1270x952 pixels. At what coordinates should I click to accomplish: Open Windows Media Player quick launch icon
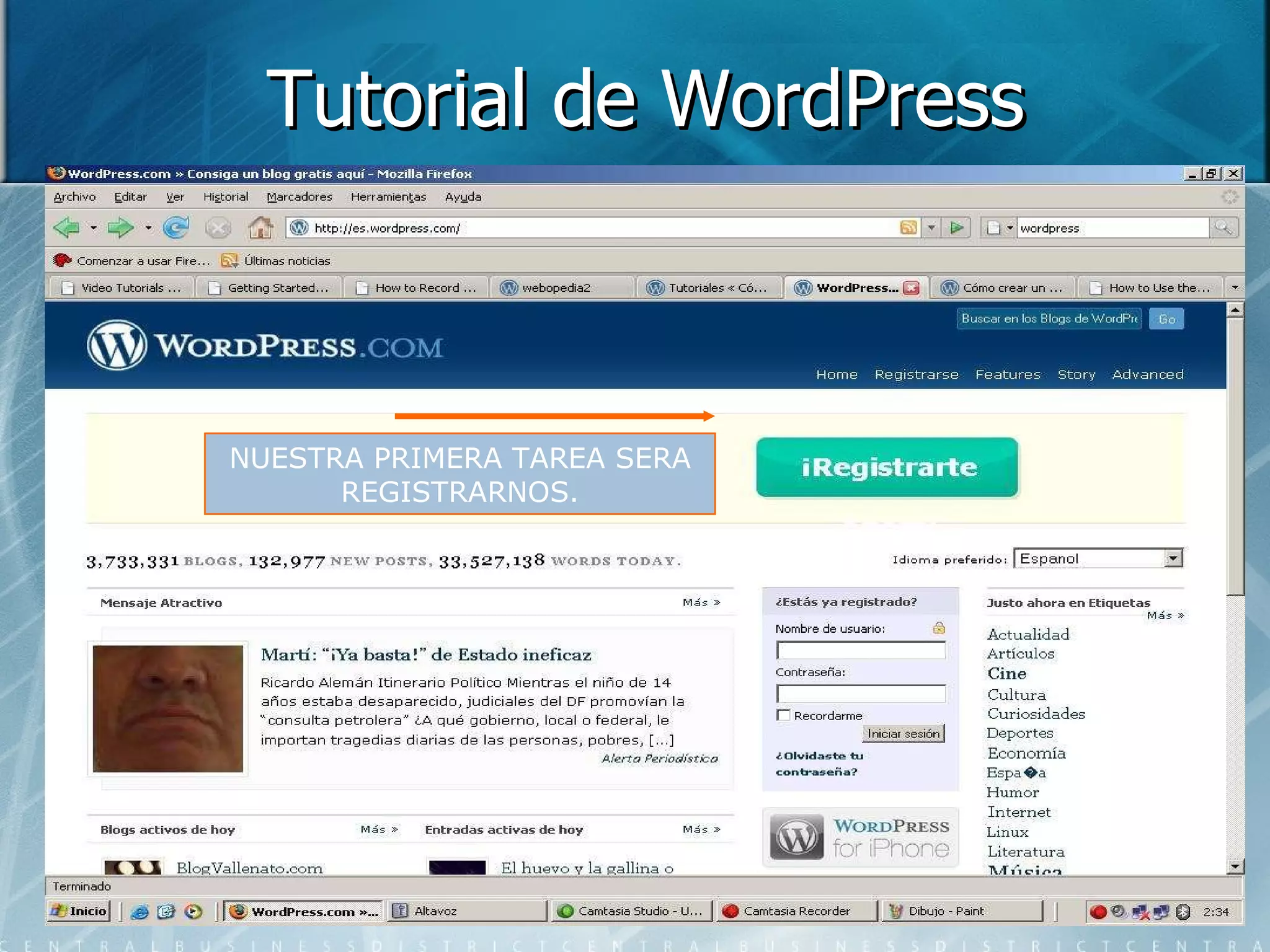click(x=193, y=911)
